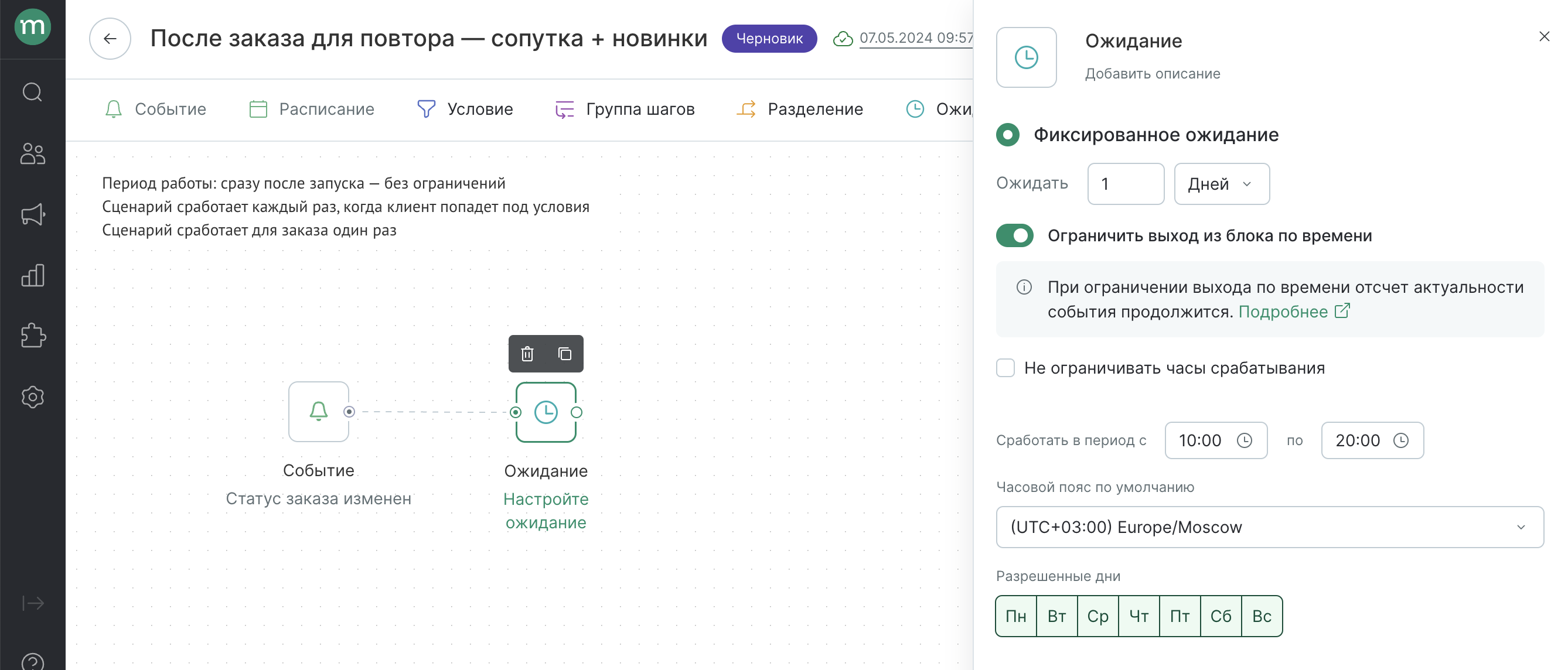Edit start time 10:00 field

(1216, 440)
